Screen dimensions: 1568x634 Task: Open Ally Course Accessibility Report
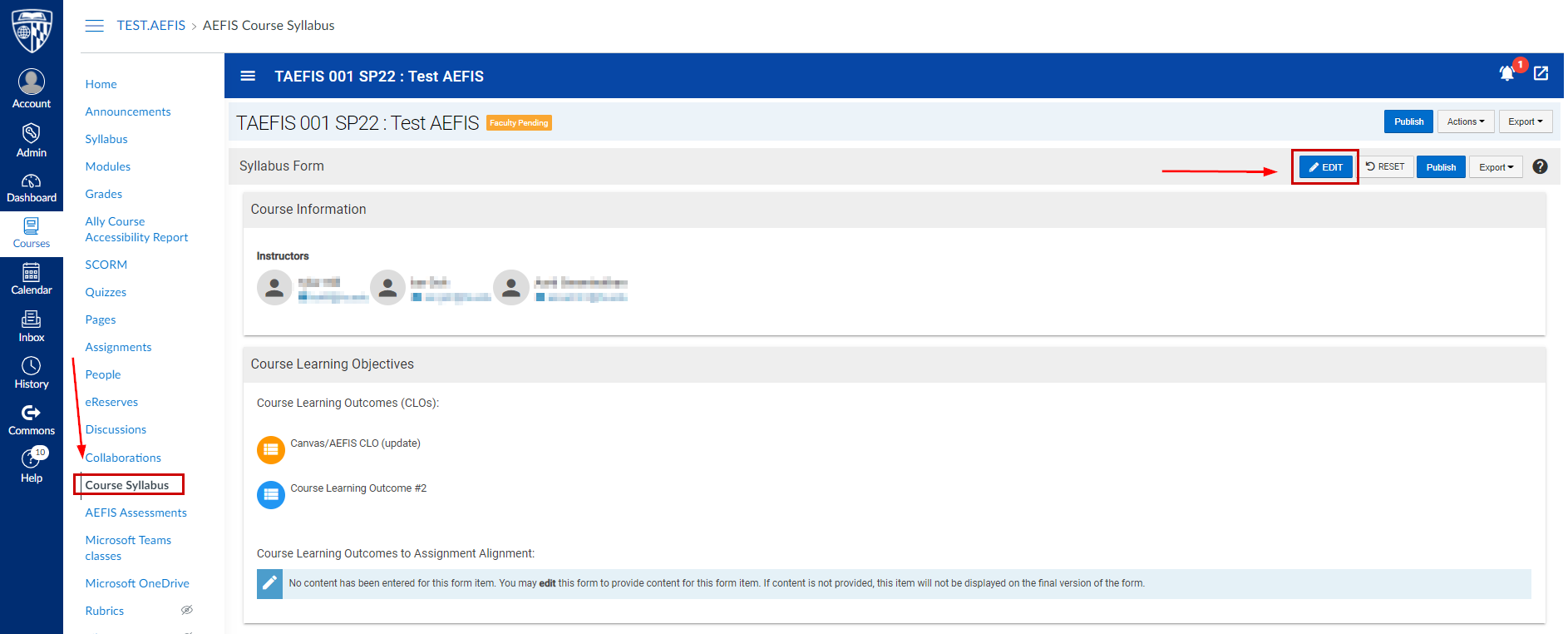tap(136, 229)
